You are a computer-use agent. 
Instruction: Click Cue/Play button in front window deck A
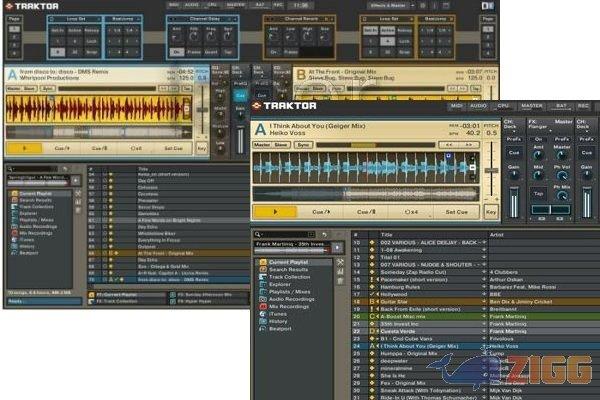[x=321, y=212]
